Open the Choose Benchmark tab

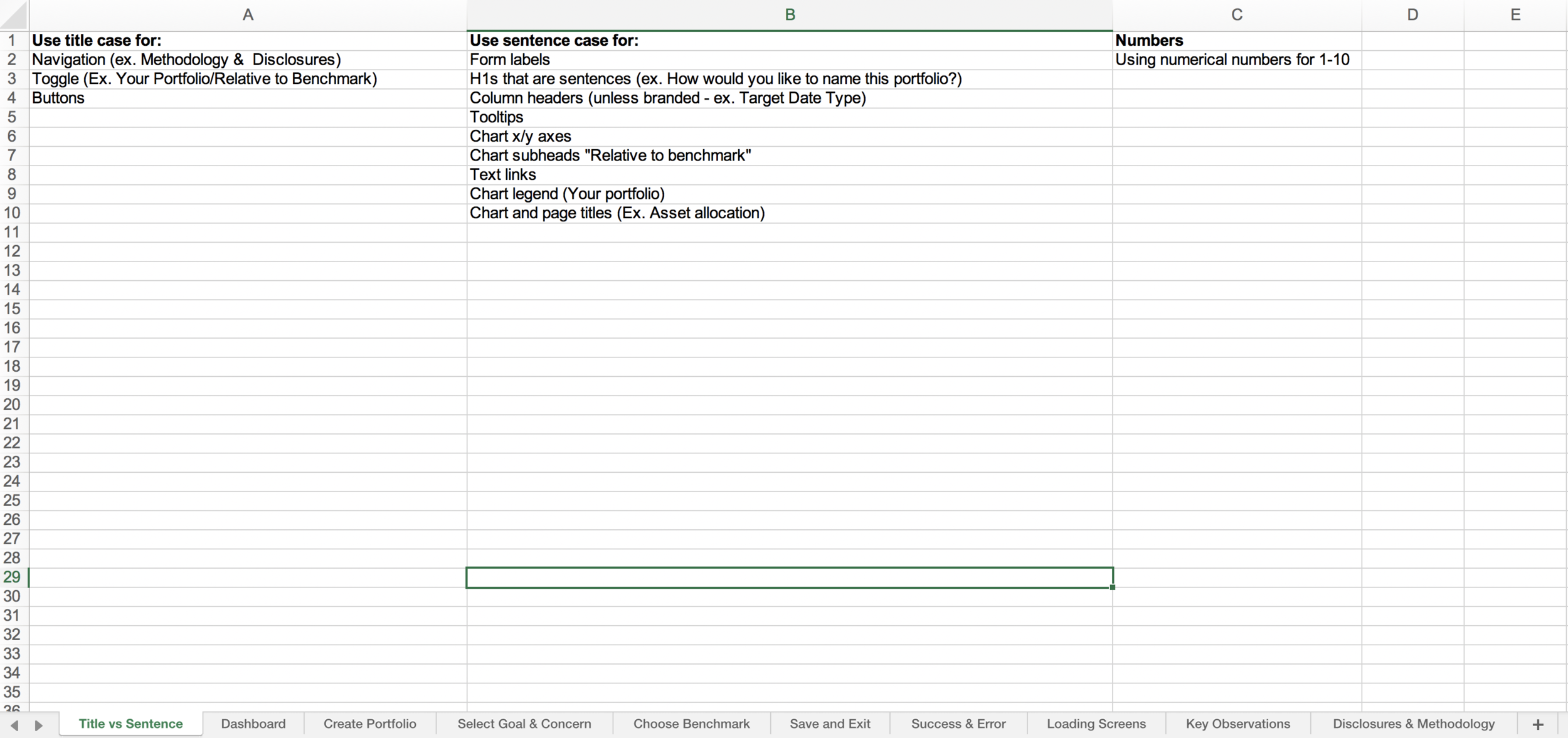[691, 724]
